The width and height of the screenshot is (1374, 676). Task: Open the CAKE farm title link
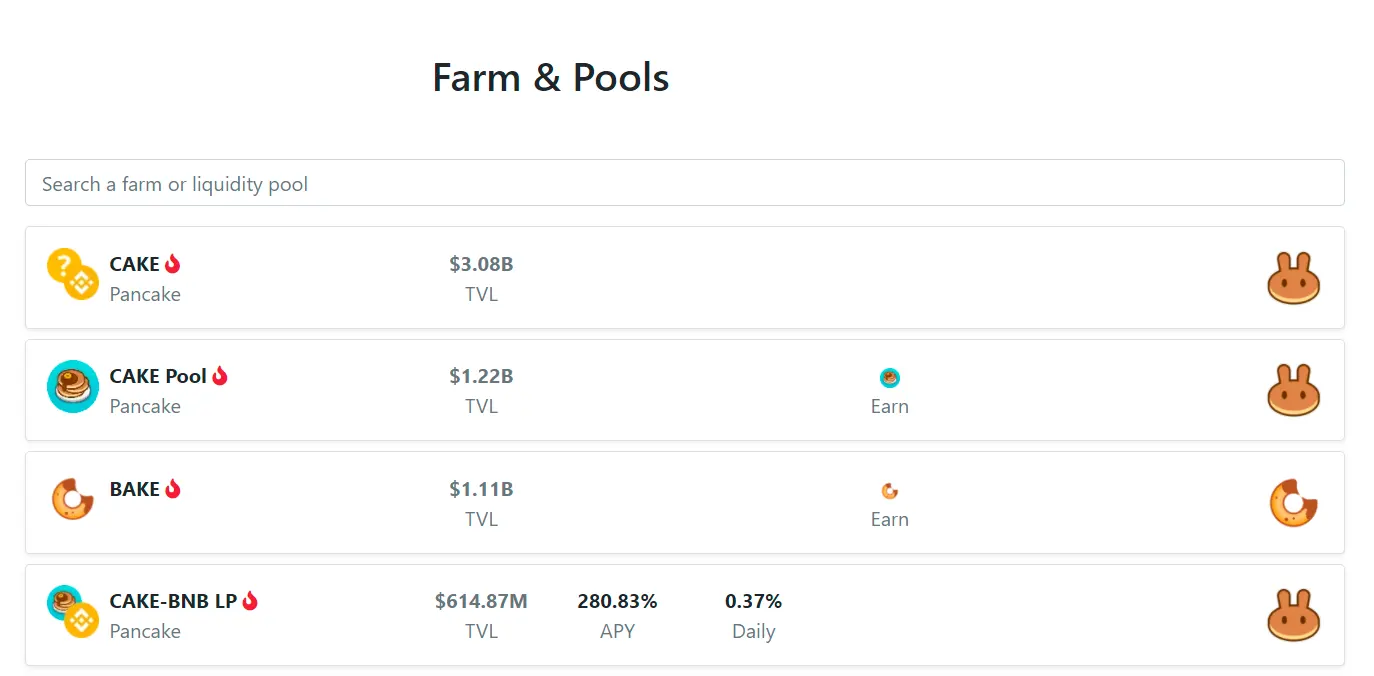(x=134, y=264)
